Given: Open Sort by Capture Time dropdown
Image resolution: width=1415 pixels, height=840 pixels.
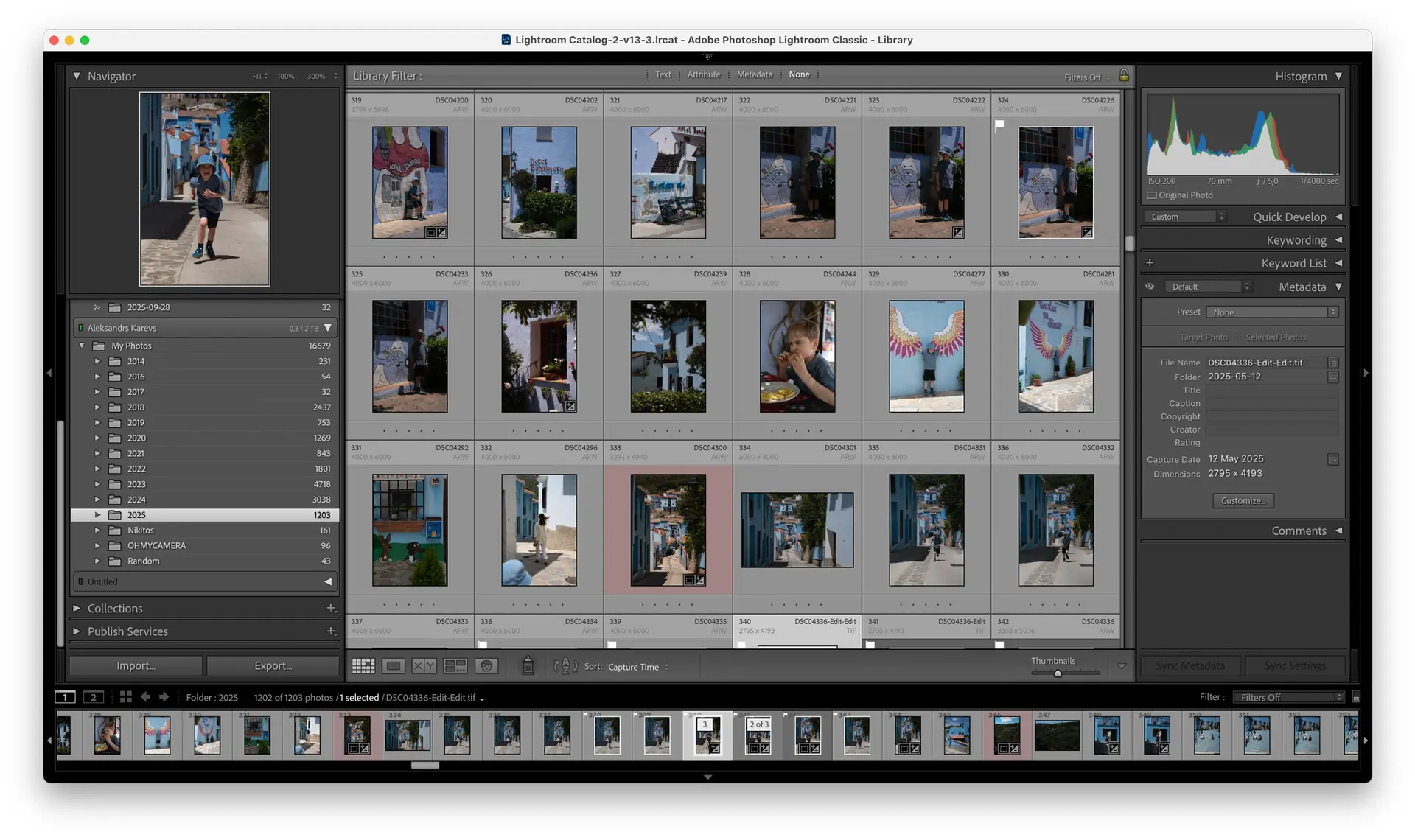Looking at the screenshot, I should [637, 667].
